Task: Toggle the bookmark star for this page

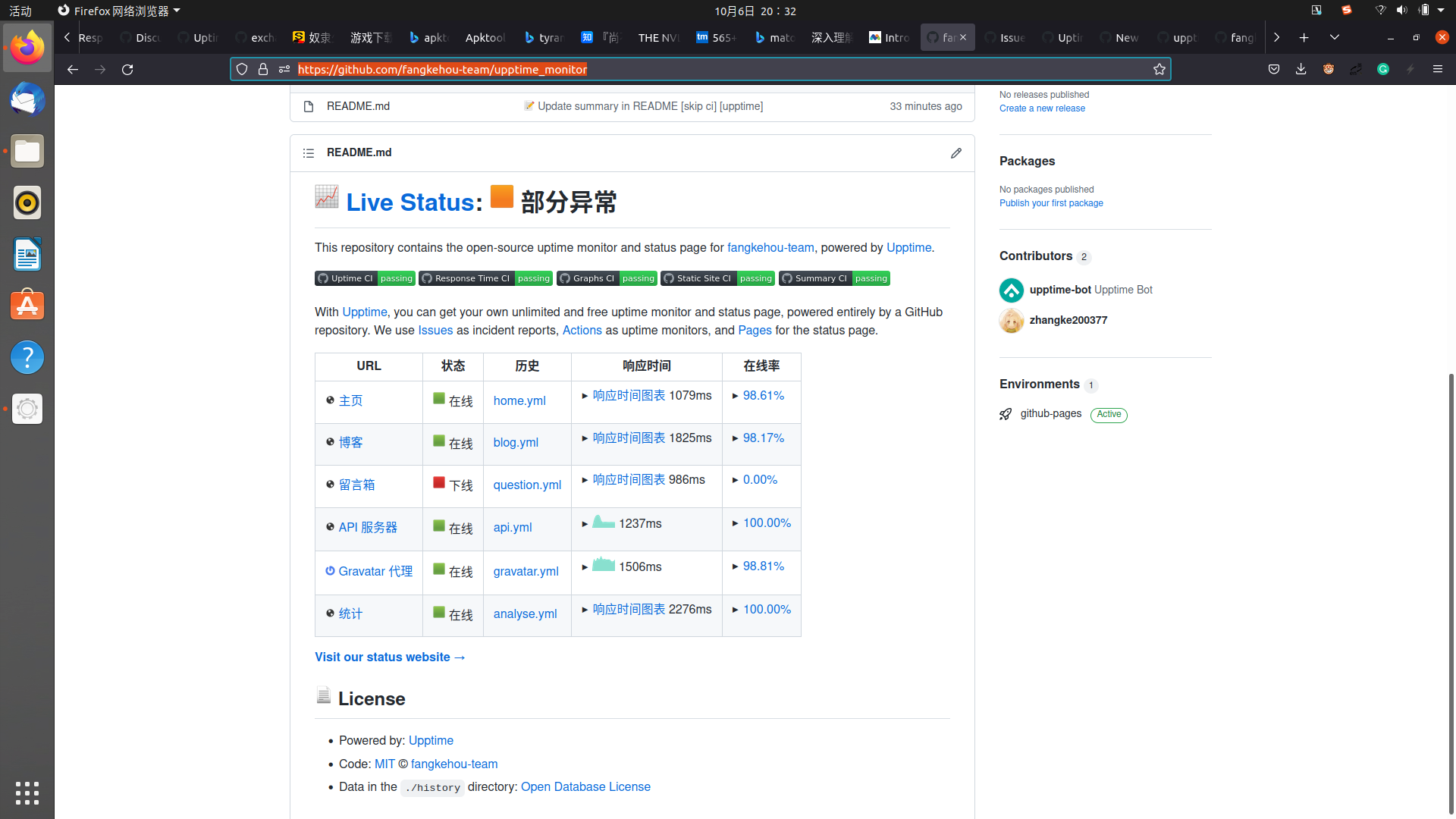Action: [1159, 69]
